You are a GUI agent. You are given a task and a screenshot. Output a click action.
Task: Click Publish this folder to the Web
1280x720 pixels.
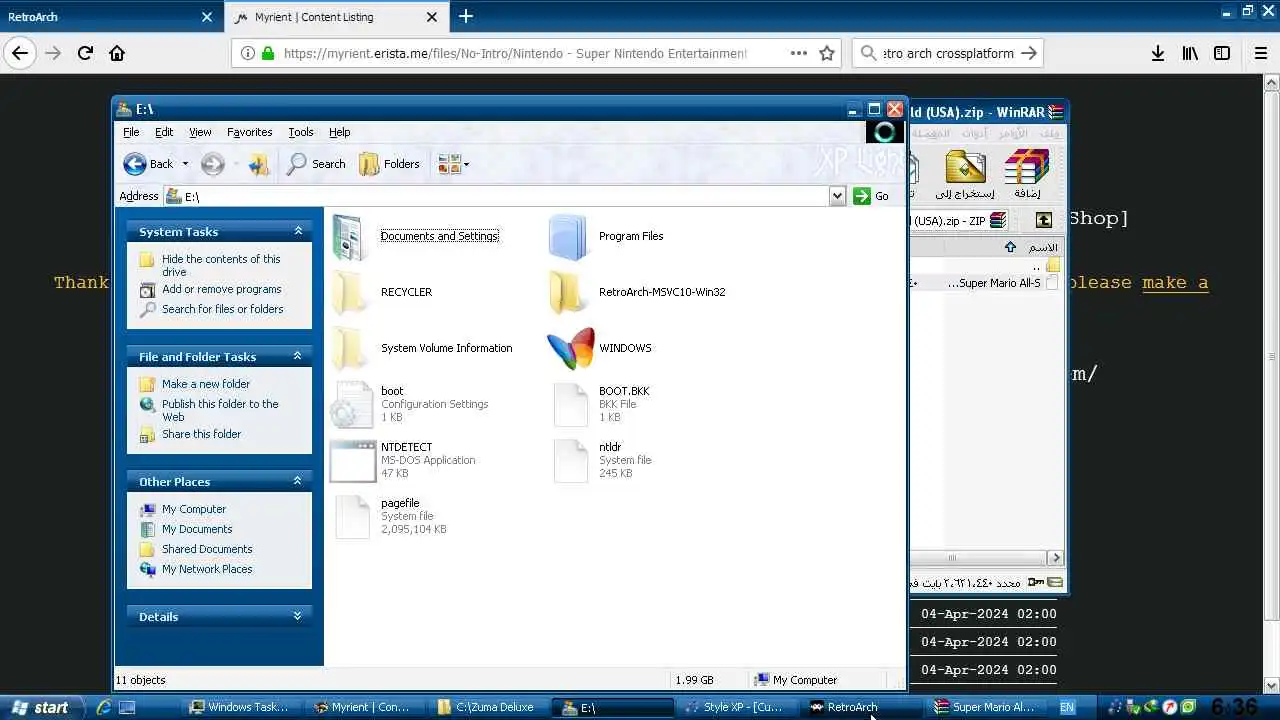(220, 410)
